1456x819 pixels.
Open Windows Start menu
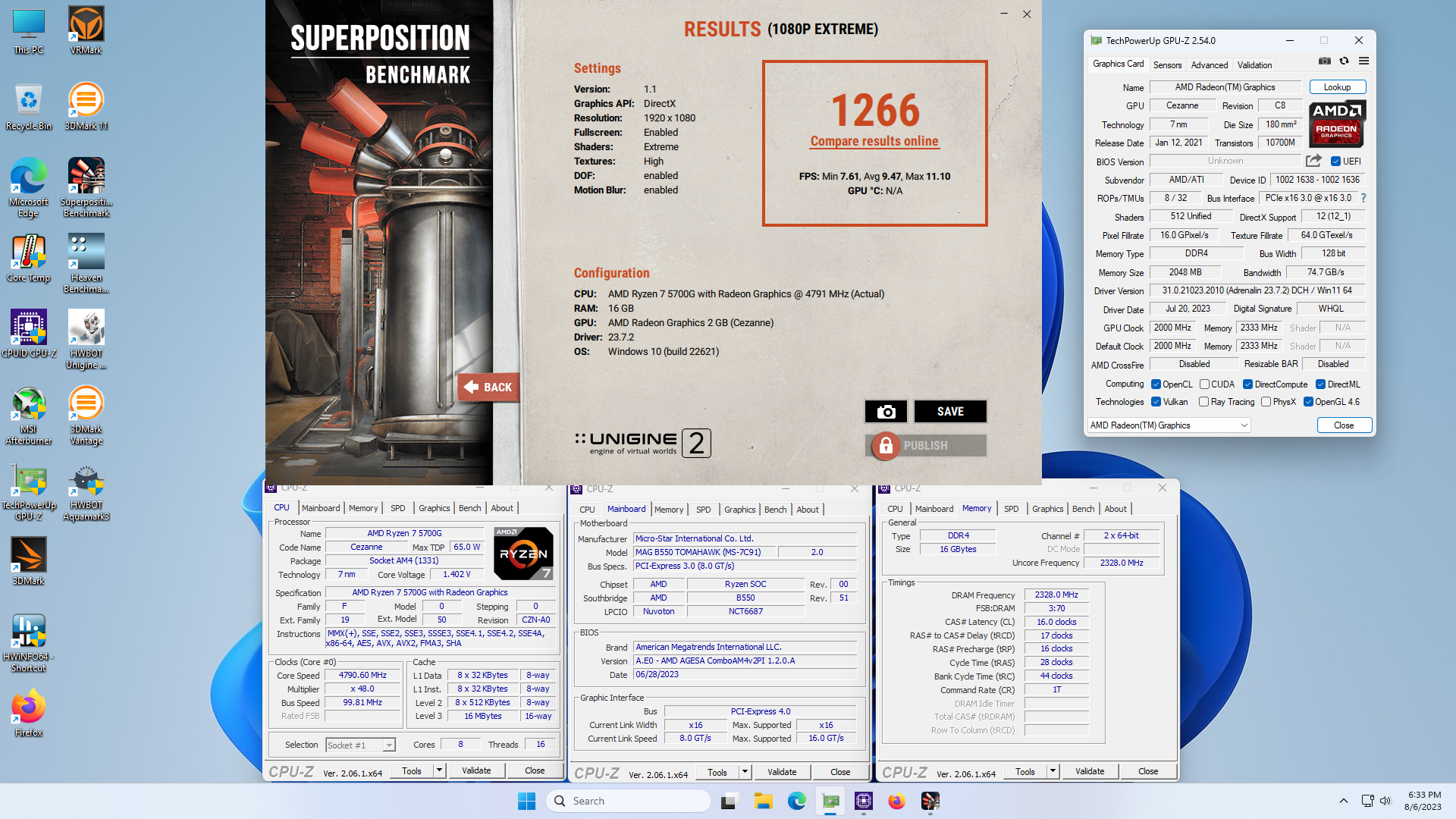(x=526, y=801)
